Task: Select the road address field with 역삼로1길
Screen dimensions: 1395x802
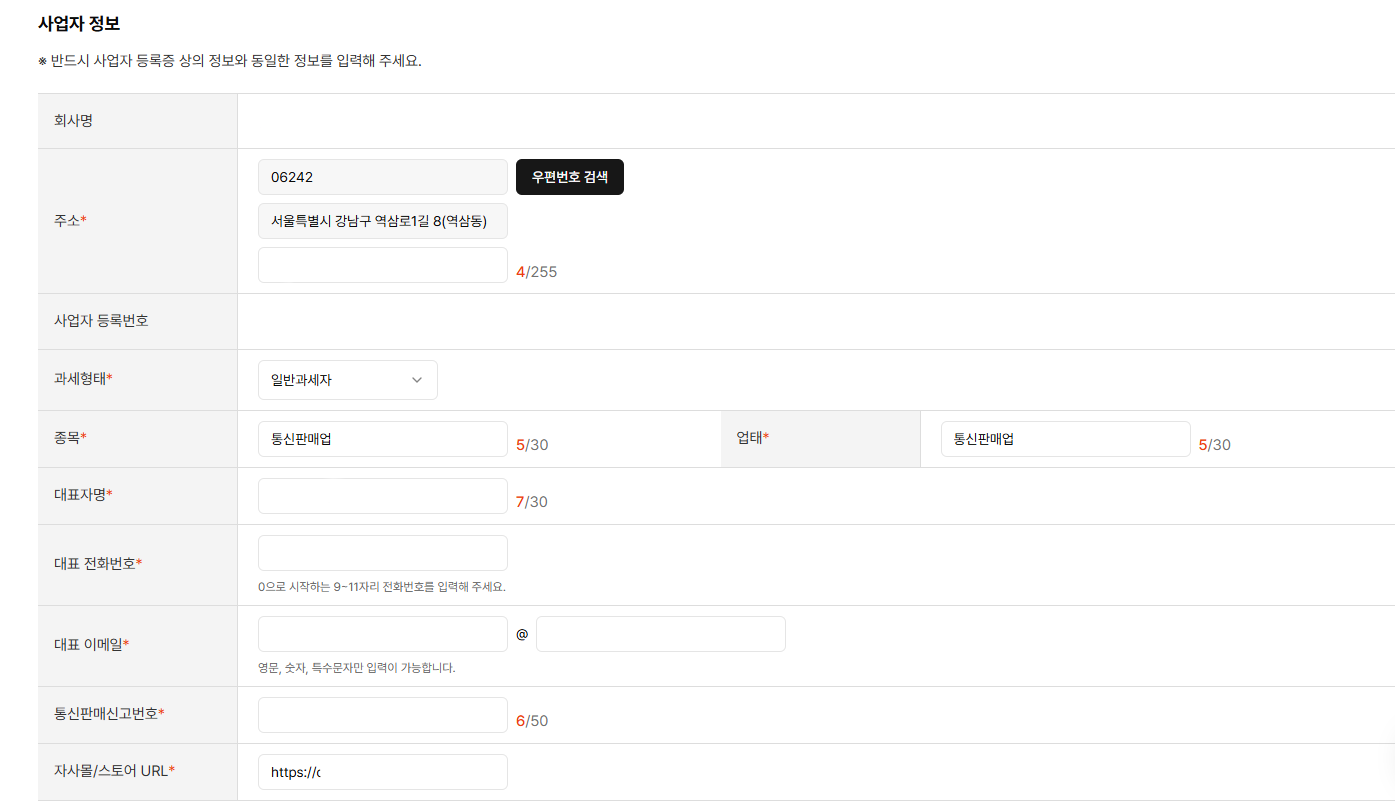Action: [x=382, y=221]
